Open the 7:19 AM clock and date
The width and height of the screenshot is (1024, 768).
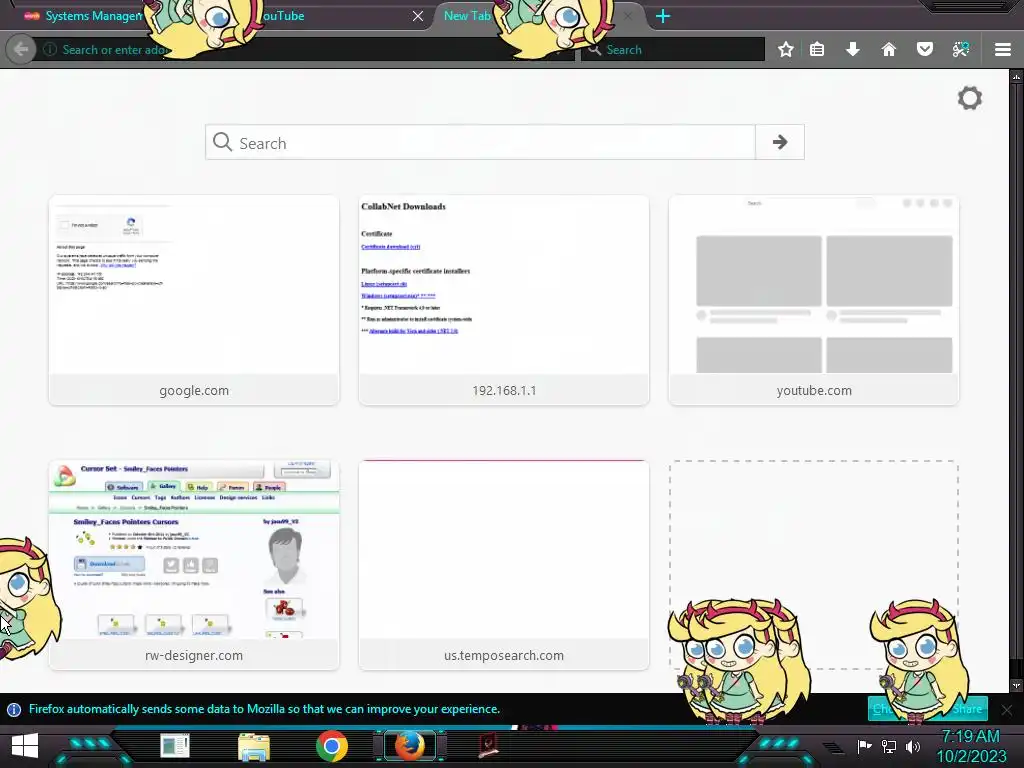pyautogui.click(x=971, y=746)
